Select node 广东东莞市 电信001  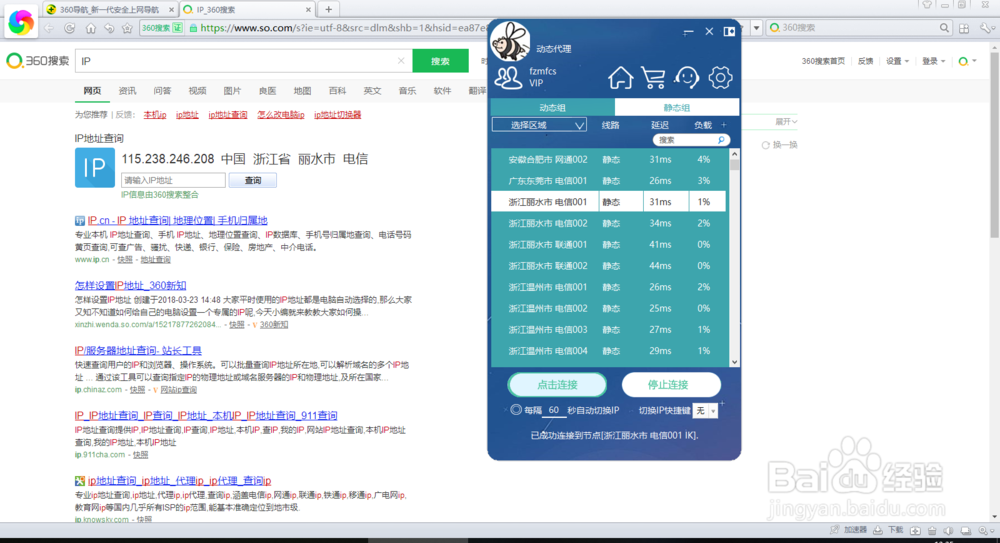point(608,181)
